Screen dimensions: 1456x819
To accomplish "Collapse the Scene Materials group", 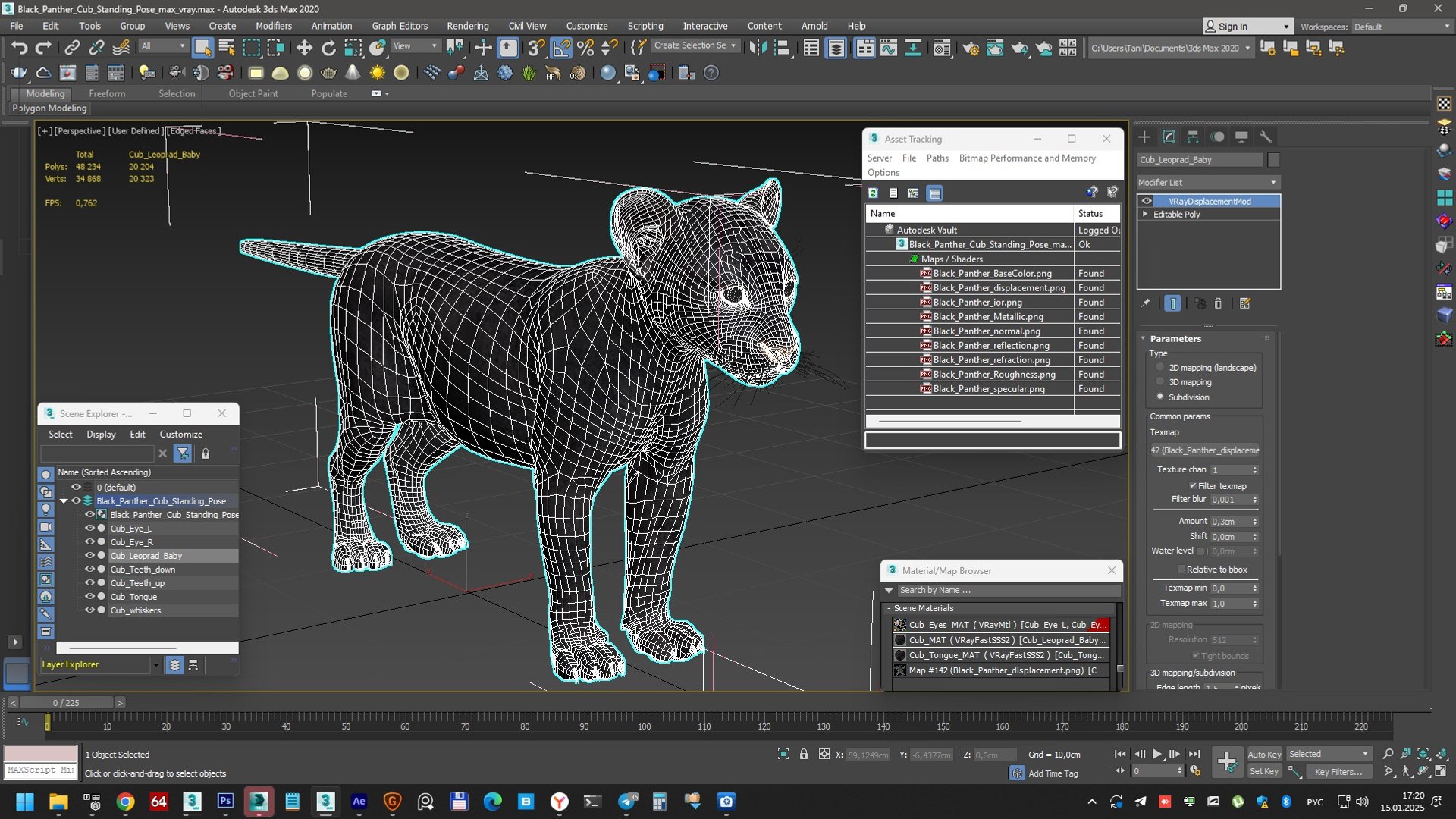I will tap(889, 609).
